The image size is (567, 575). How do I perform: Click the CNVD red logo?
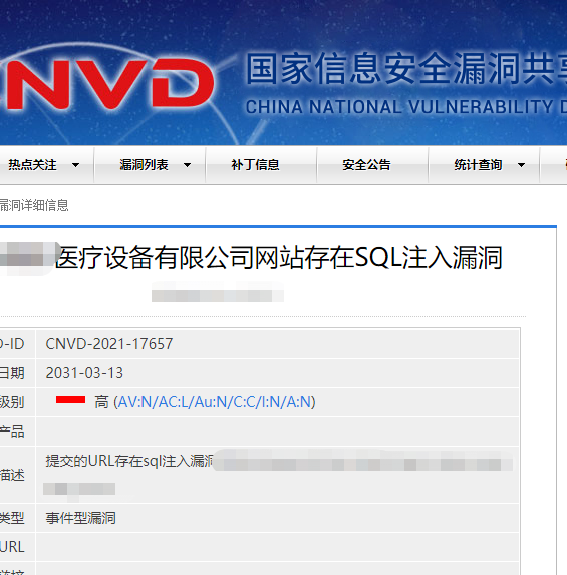107,84
